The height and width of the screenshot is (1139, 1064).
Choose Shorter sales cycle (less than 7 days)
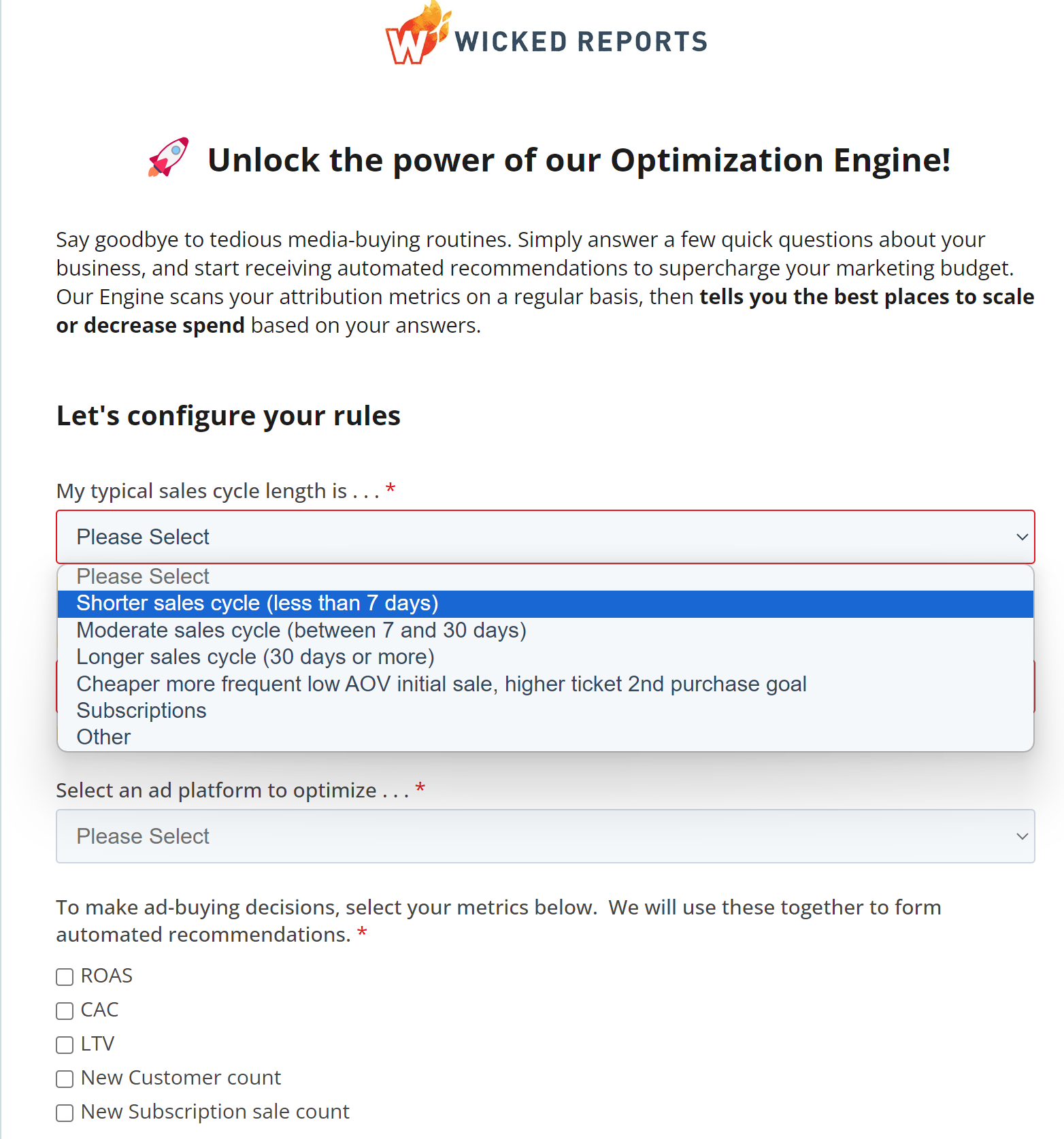pyautogui.click(x=257, y=604)
